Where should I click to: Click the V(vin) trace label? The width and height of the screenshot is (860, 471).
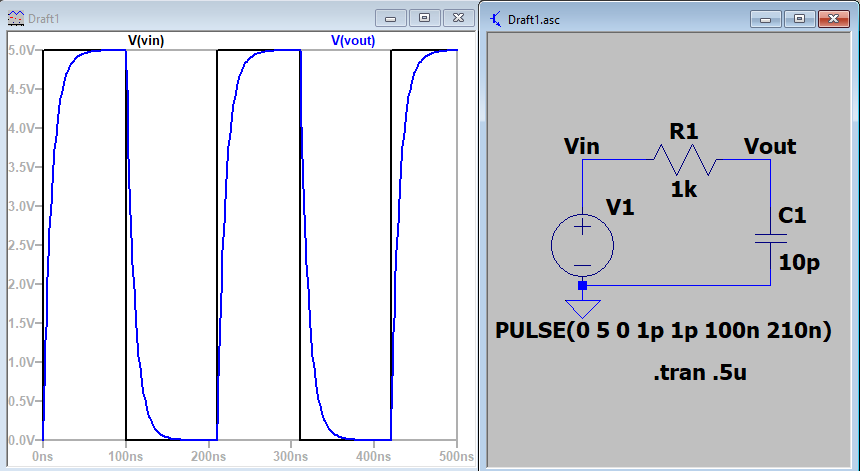(x=146, y=40)
